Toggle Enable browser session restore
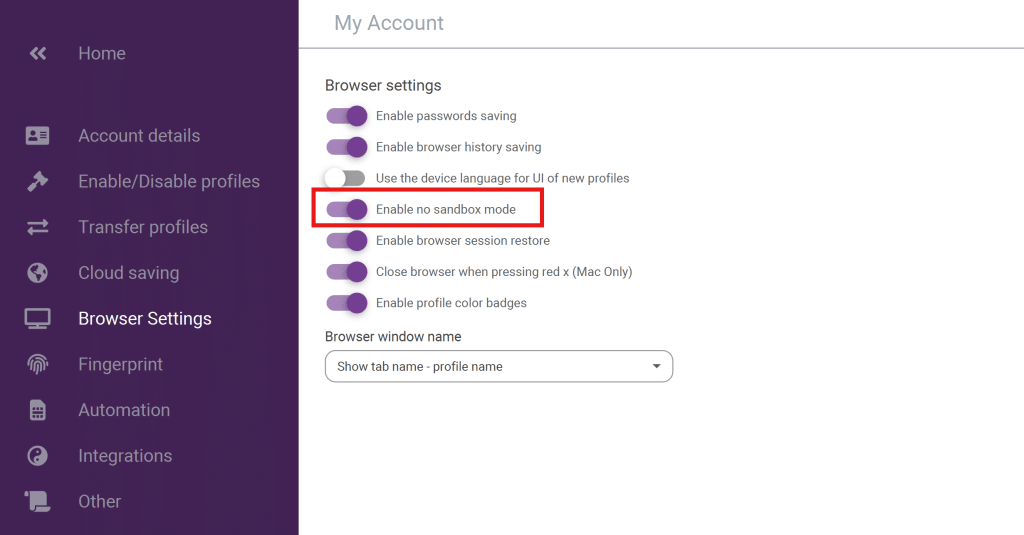Viewport: 1024px width, 535px height. coord(346,240)
